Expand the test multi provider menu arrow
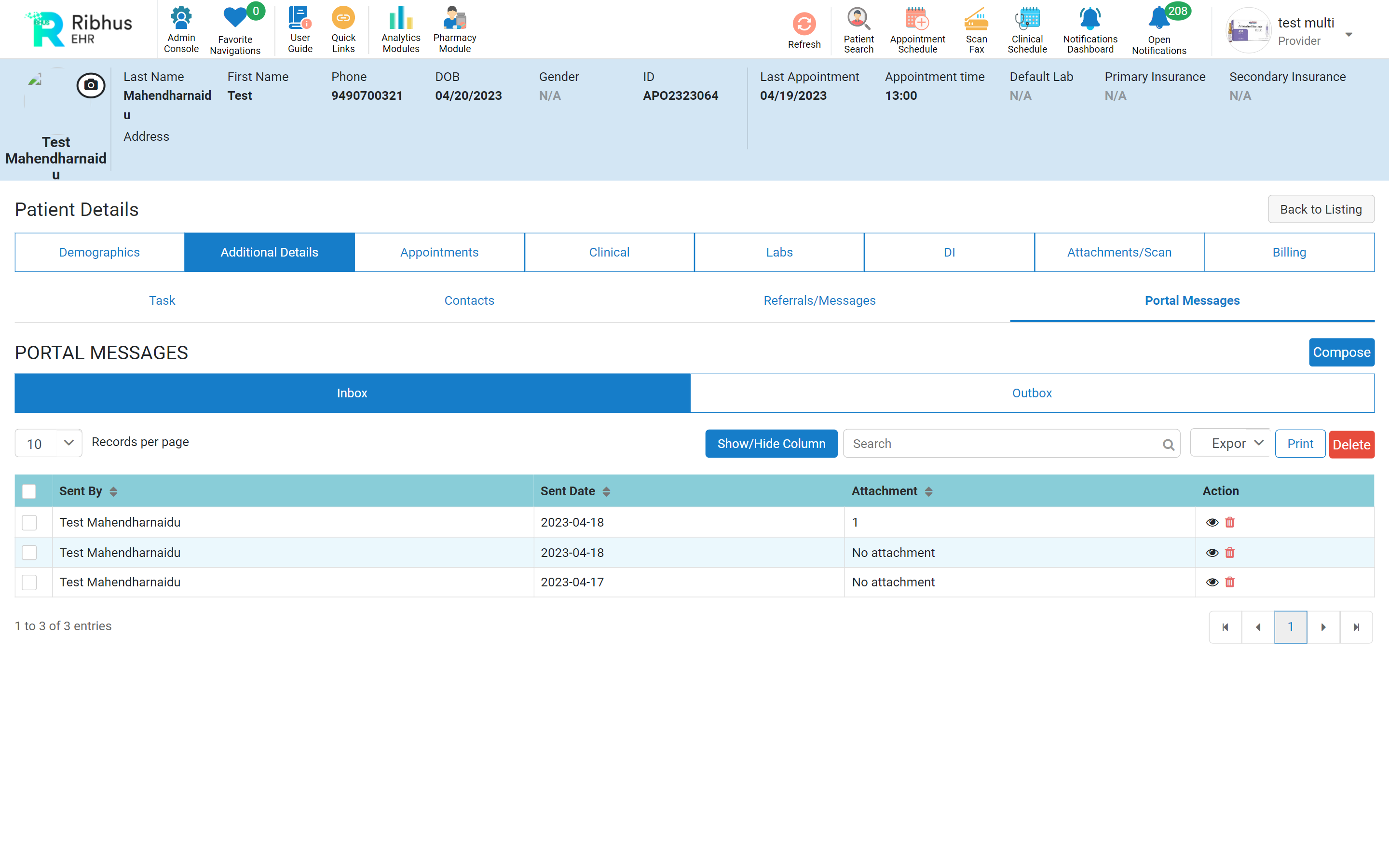 pyautogui.click(x=1349, y=34)
